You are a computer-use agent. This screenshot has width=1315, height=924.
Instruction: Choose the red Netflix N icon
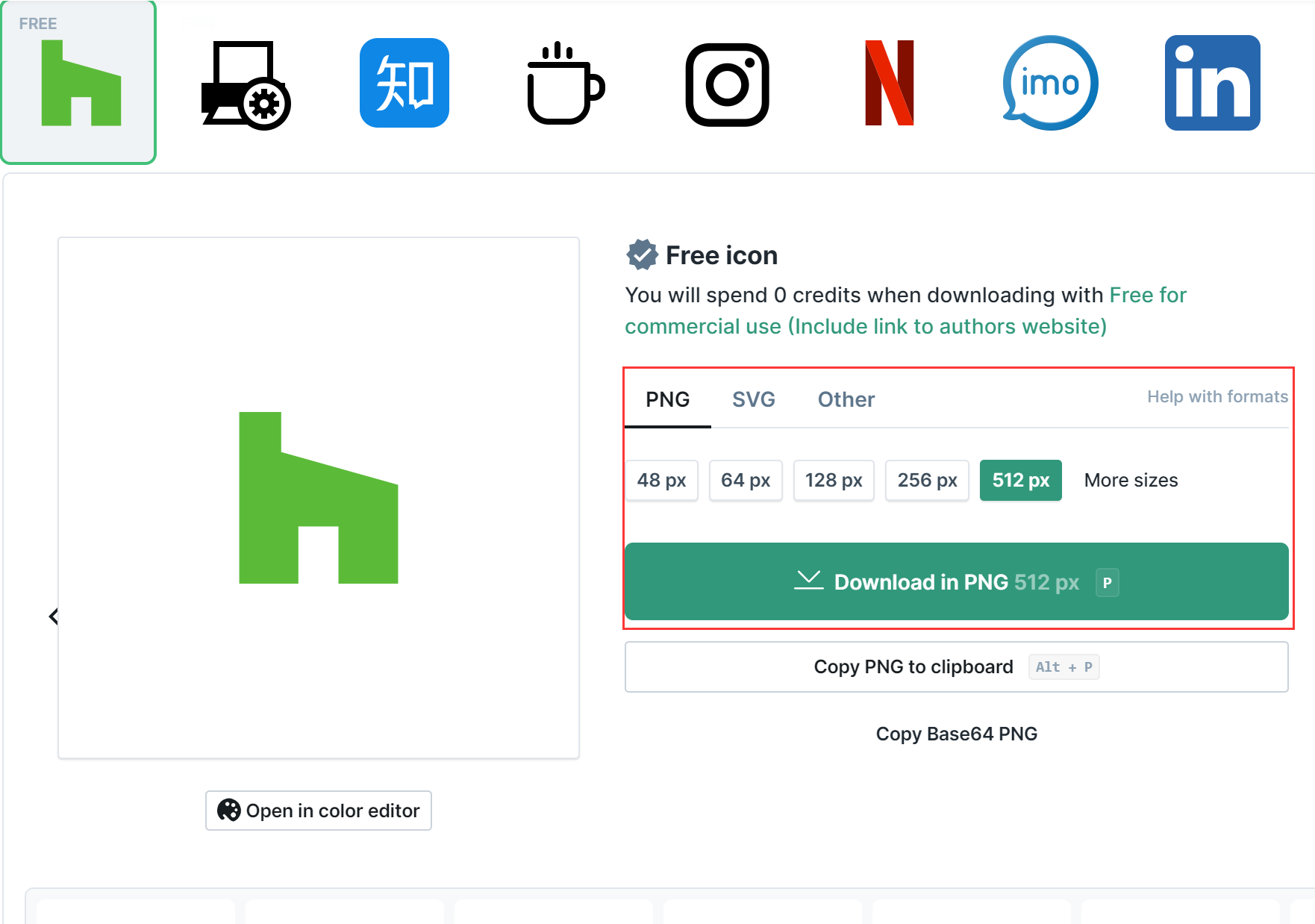[x=890, y=83]
